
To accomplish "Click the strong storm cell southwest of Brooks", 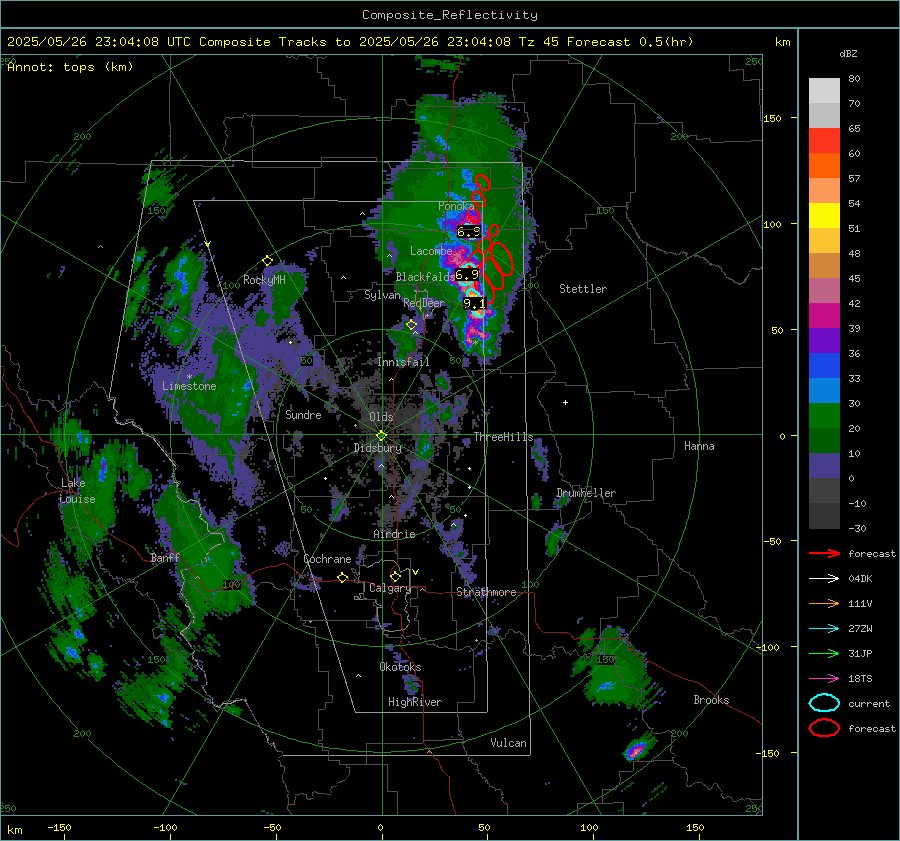I will [635, 750].
